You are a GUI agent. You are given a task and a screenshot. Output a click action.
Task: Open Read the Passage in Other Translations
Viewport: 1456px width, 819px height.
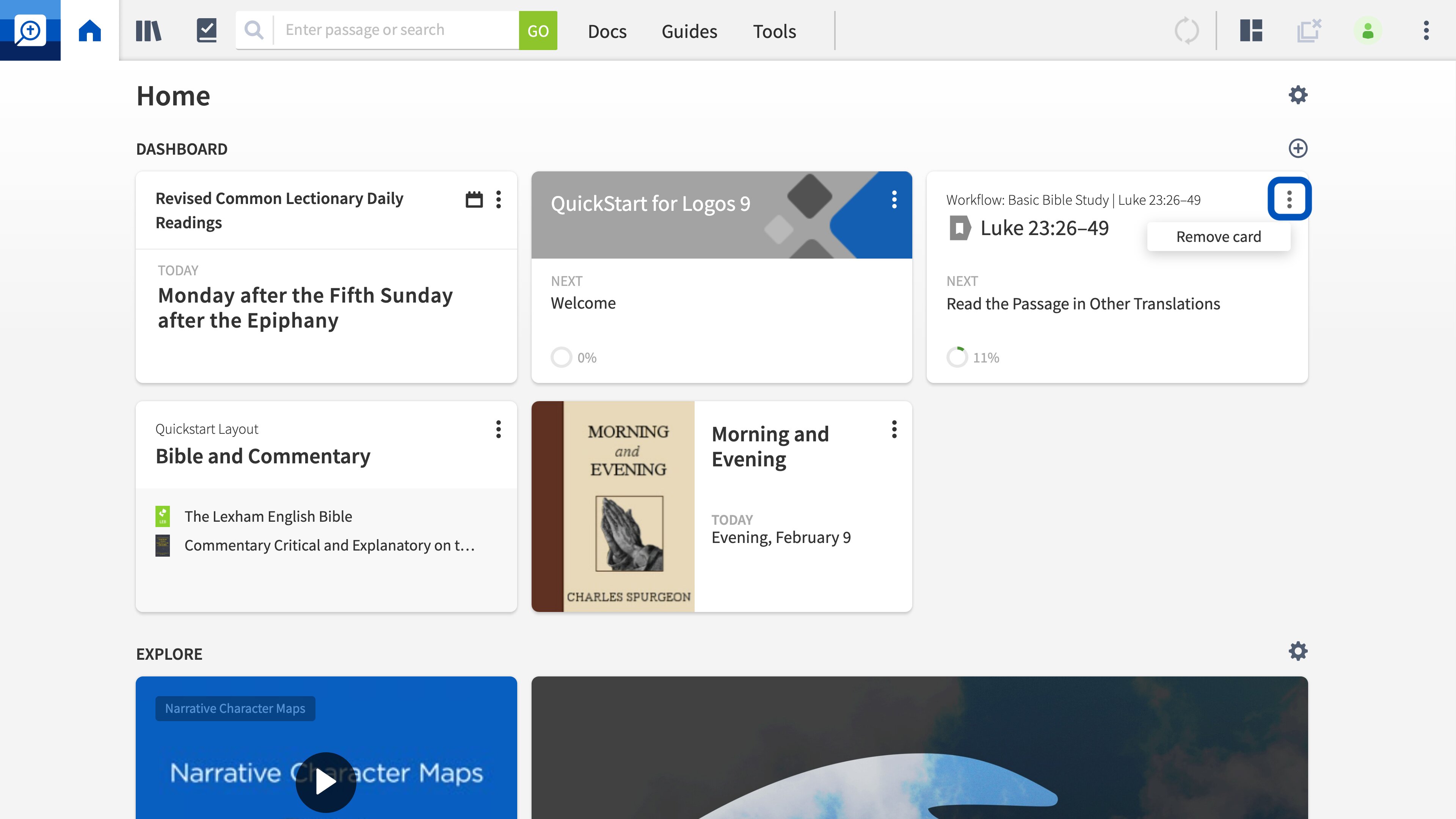pos(1083,304)
